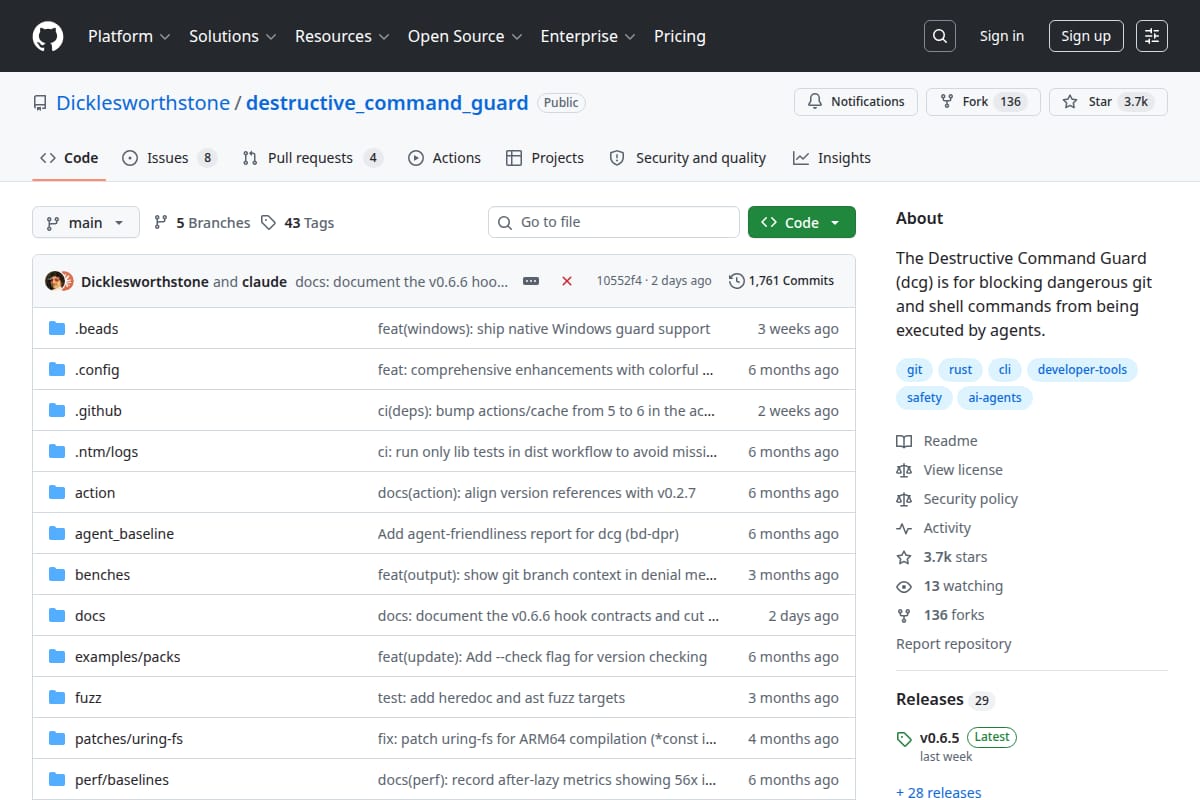Switch to the Issues tab
1200x800 pixels.
[x=169, y=158]
